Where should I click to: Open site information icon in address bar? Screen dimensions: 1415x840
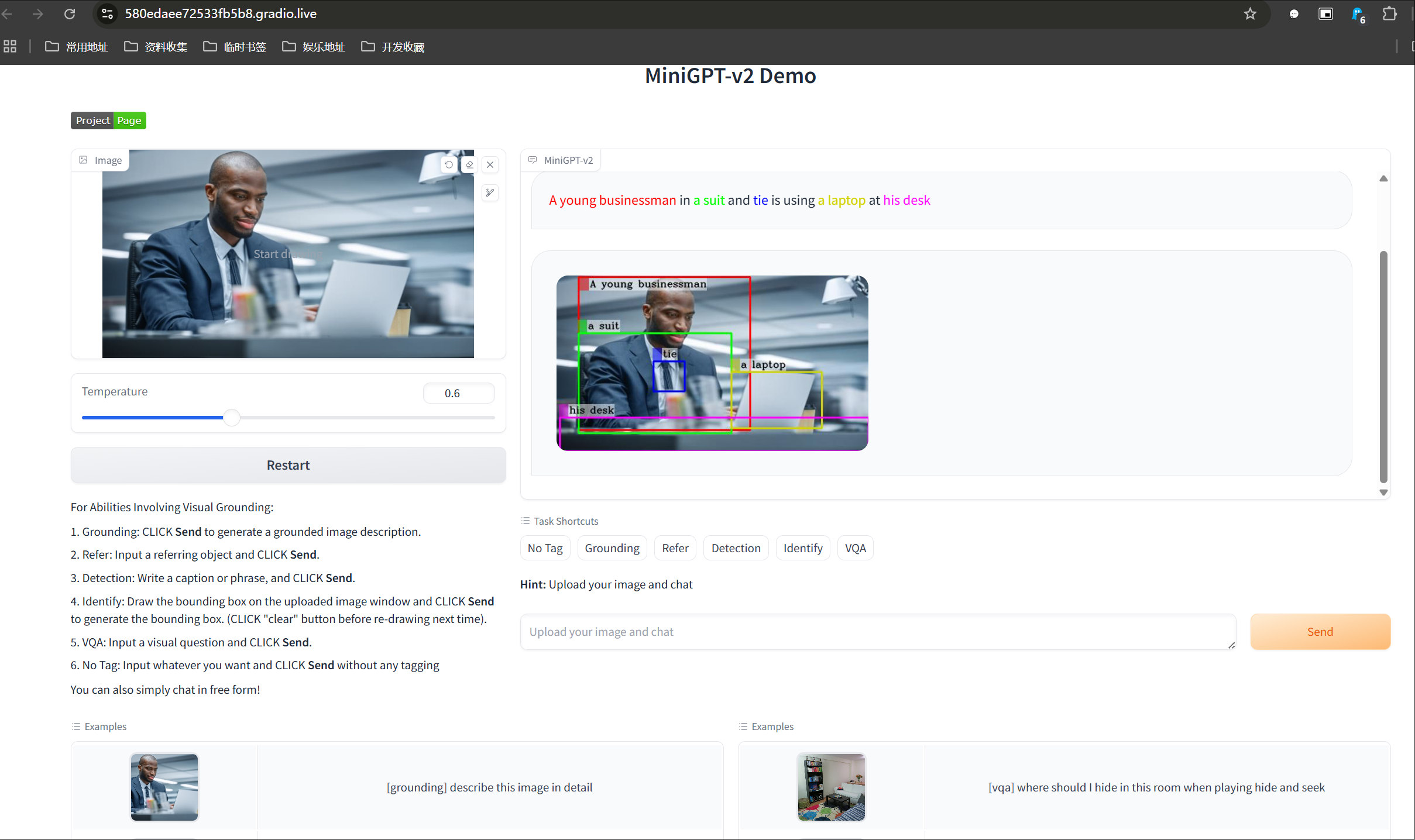coord(108,14)
